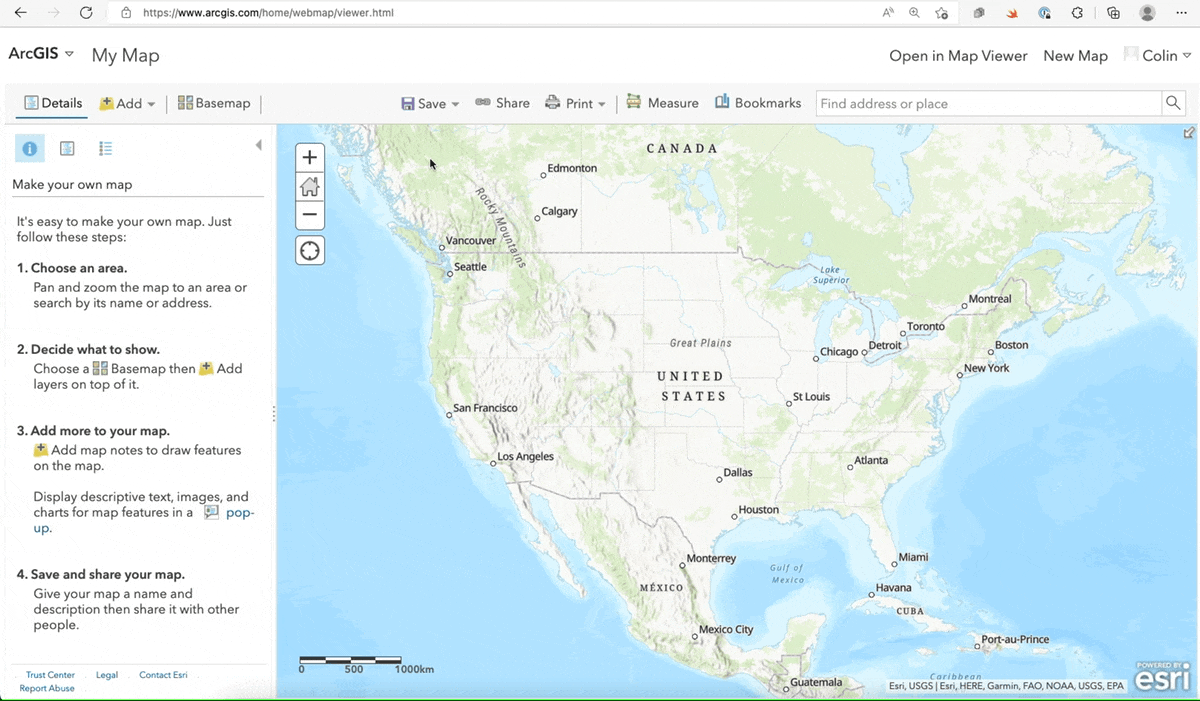Click the search magnifier button
Viewport: 1200px width, 701px height.
click(1174, 103)
